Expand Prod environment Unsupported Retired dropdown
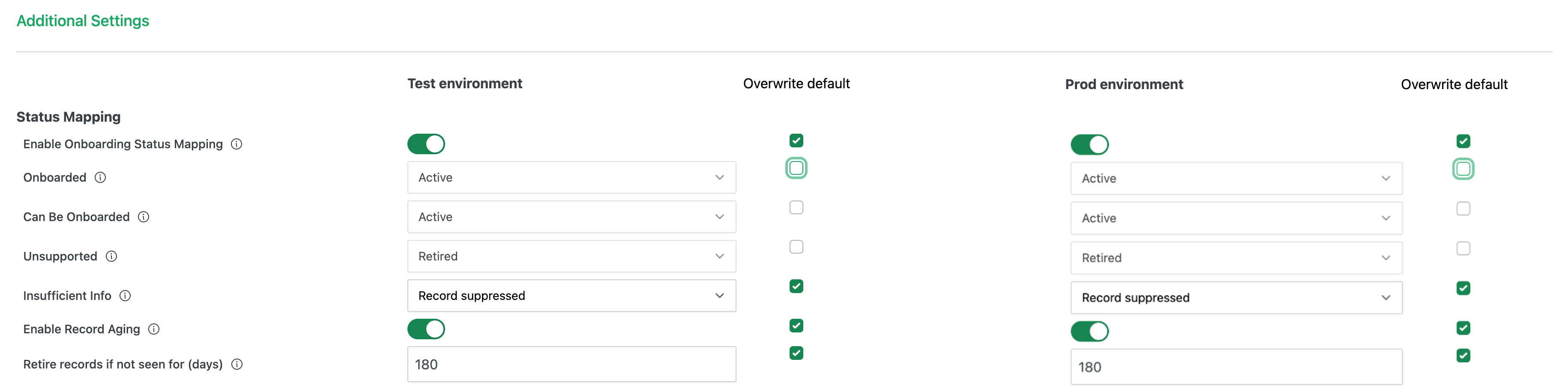Screen dimensions: 1568x389 [x=1236, y=258]
